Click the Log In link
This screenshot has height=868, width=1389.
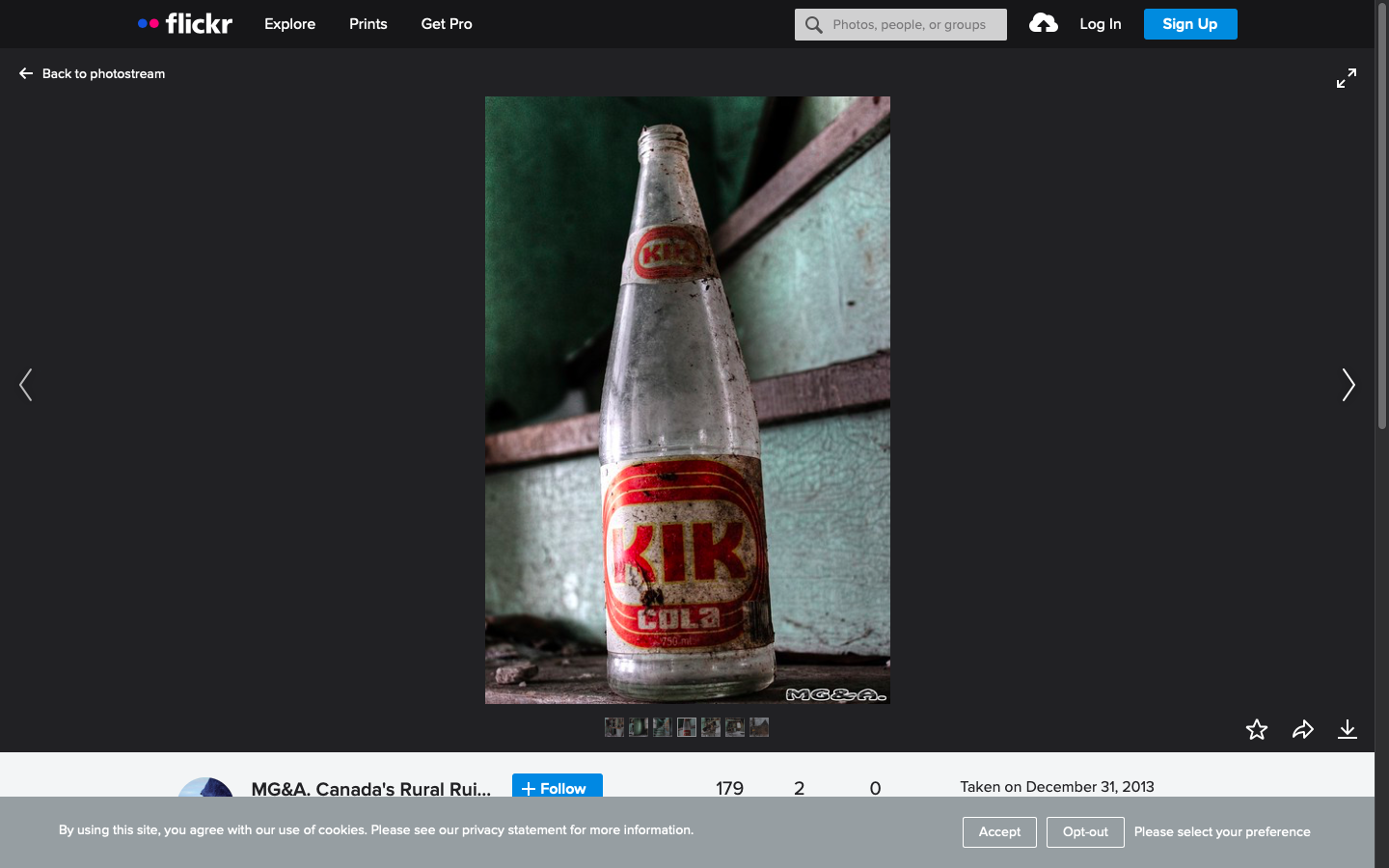tap(1101, 24)
